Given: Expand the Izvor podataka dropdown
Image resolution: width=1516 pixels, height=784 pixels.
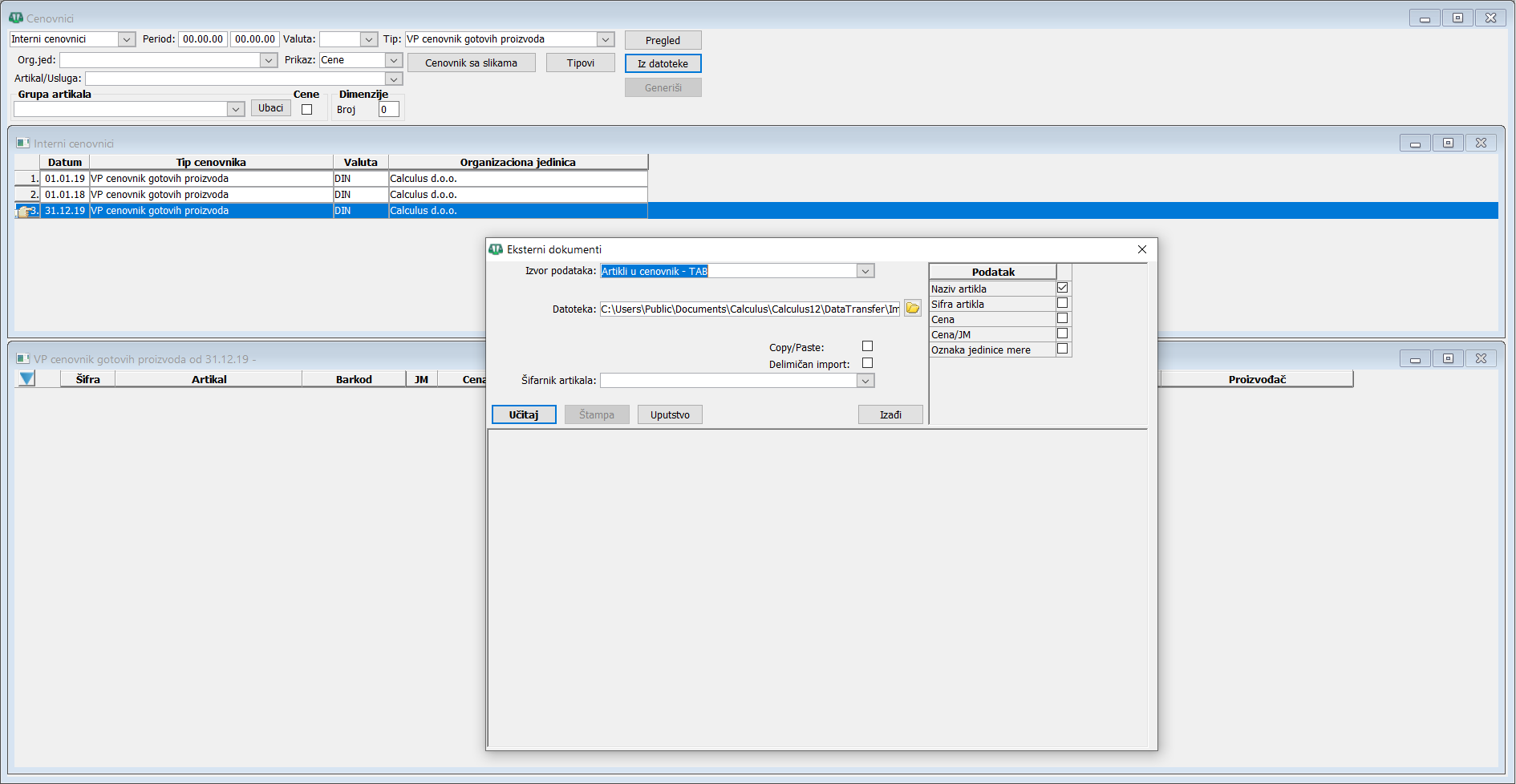Looking at the screenshot, I should click(x=865, y=272).
